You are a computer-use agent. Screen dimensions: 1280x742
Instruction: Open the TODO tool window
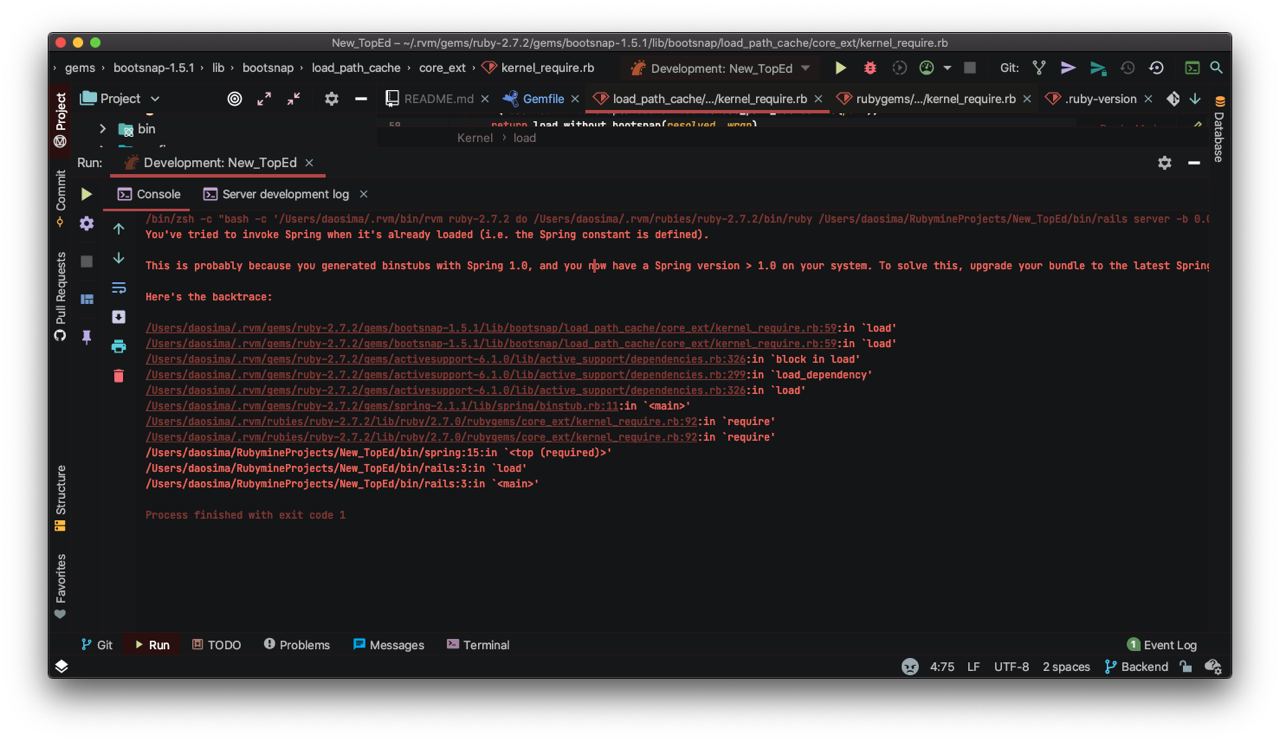[216, 645]
